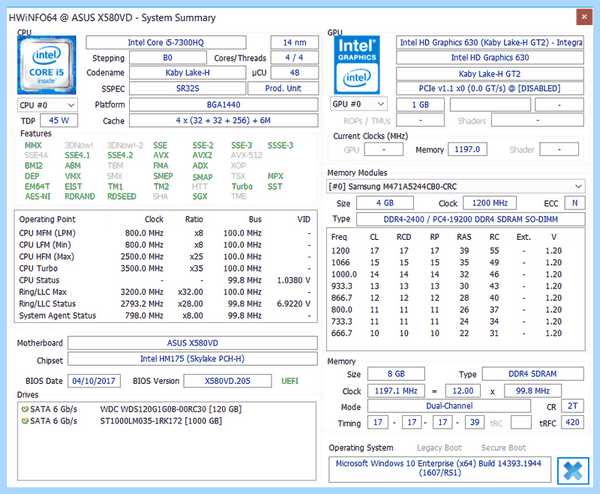The image size is (600, 494).
Task: Click the tRFC 420 field
Action: tap(572, 422)
